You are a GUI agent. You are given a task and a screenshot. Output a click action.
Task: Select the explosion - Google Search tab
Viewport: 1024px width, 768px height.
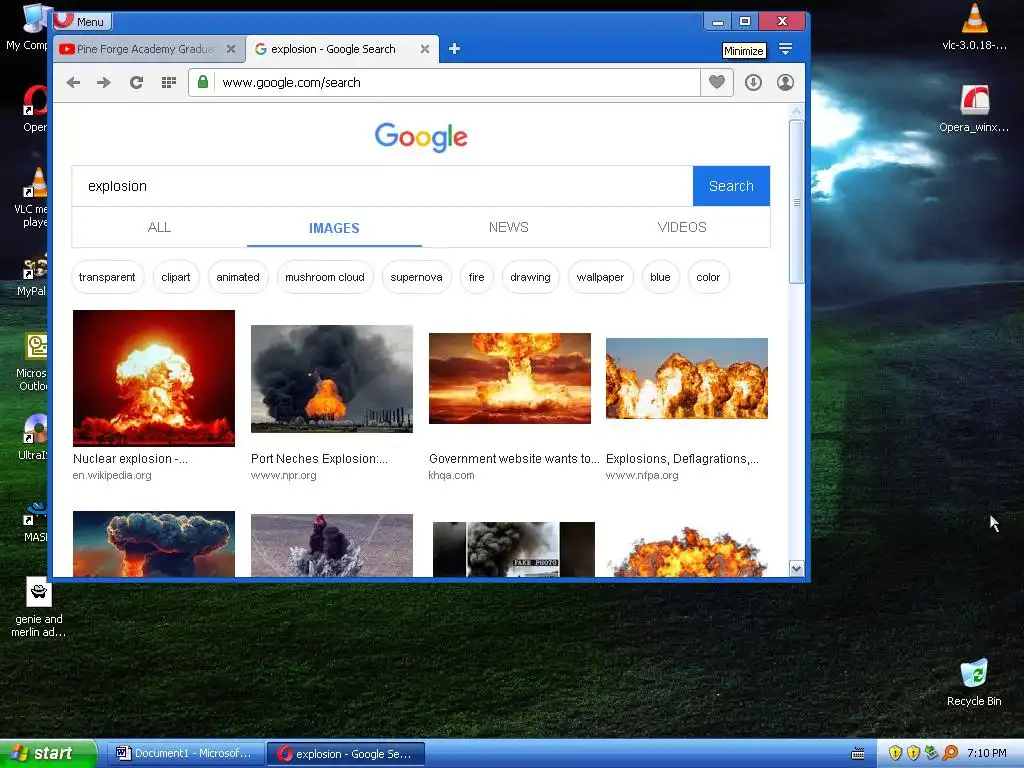(x=333, y=49)
